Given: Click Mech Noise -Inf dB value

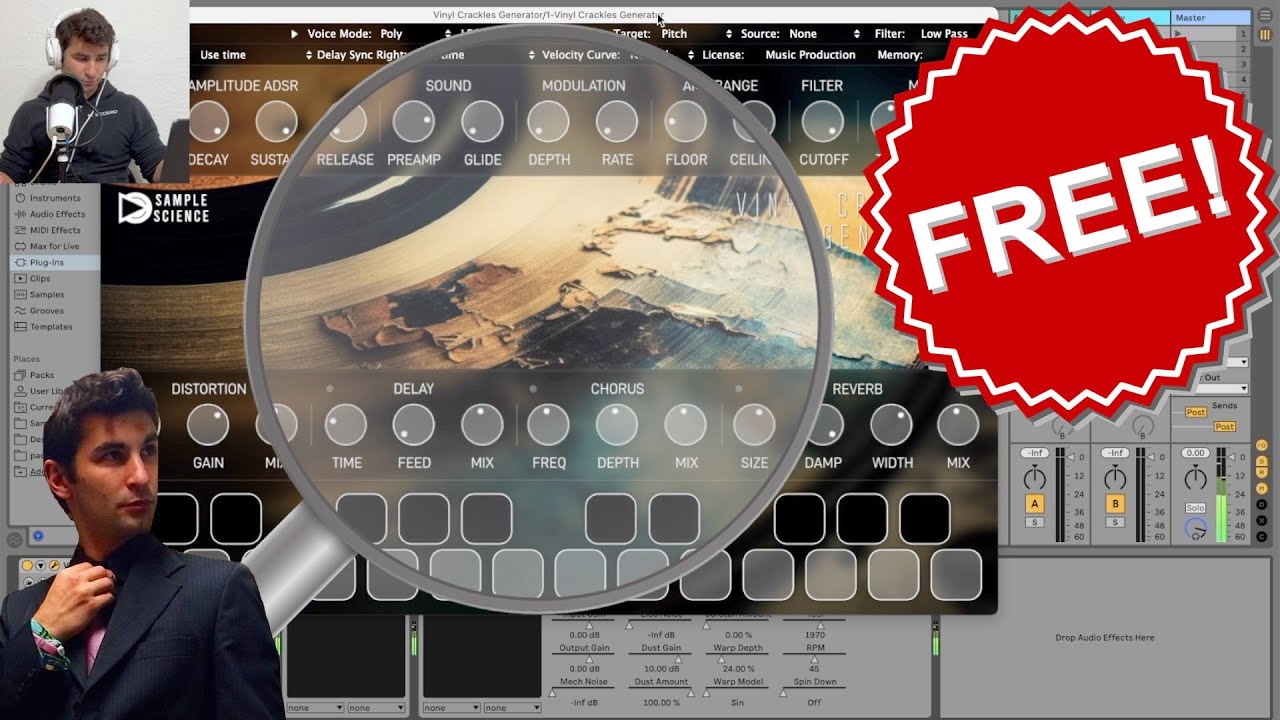Looking at the screenshot, I should pyautogui.click(x=585, y=702).
